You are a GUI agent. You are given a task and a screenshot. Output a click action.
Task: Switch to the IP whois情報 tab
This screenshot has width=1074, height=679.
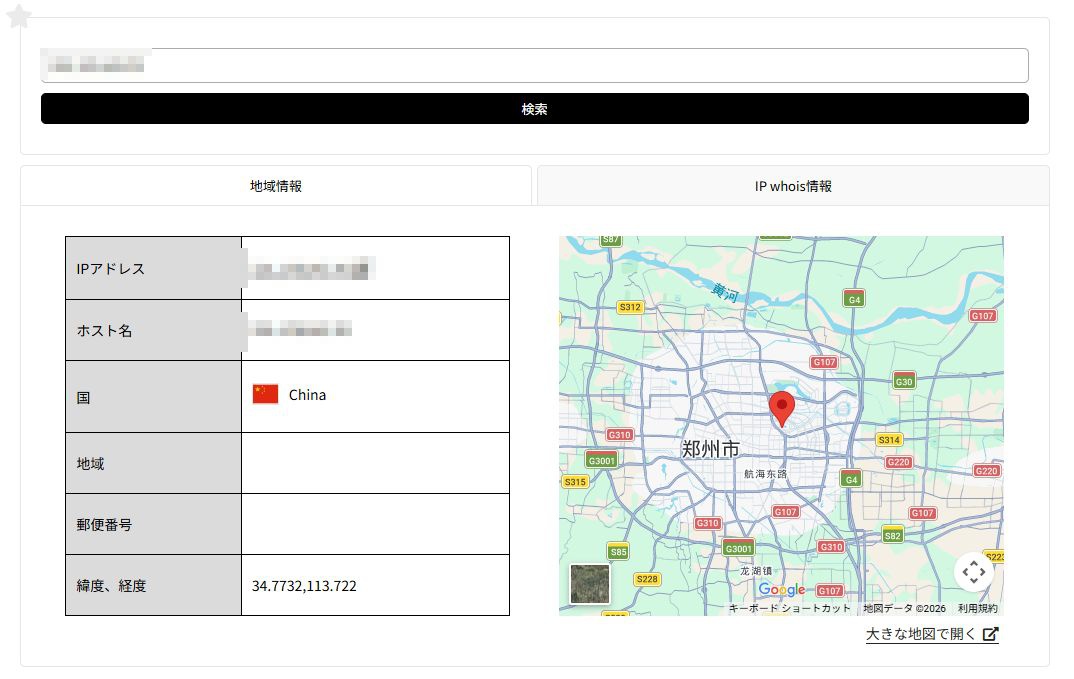pyautogui.click(x=793, y=186)
